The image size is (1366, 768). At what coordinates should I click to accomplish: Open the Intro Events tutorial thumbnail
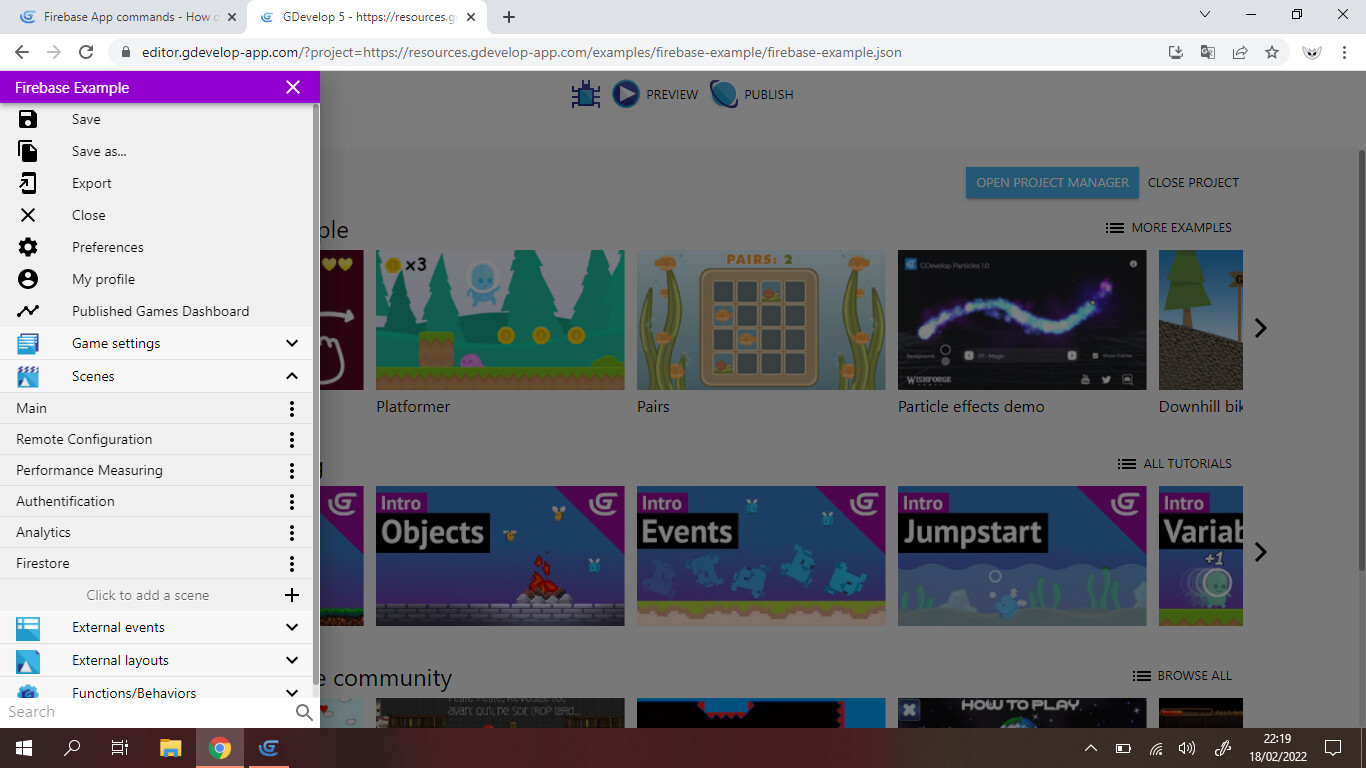[761, 556]
